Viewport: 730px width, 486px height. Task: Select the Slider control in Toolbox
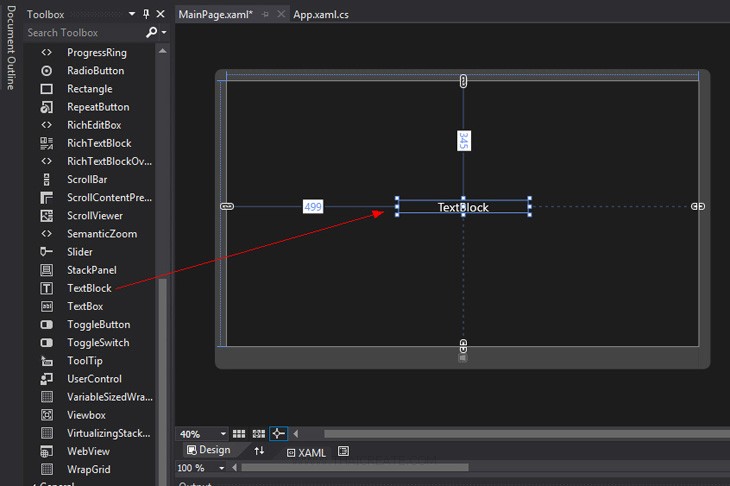[79, 252]
